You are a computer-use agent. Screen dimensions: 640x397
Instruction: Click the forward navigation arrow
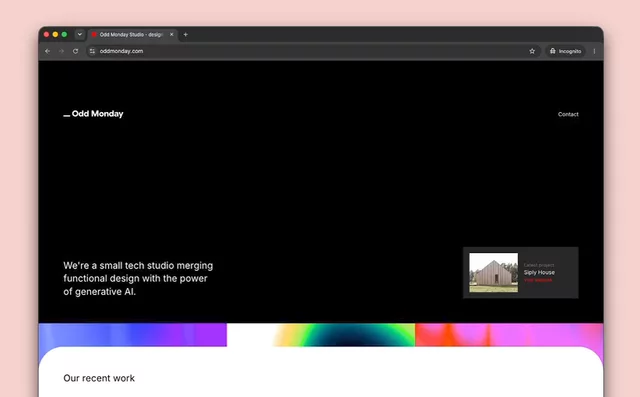pyautogui.click(x=61, y=51)
